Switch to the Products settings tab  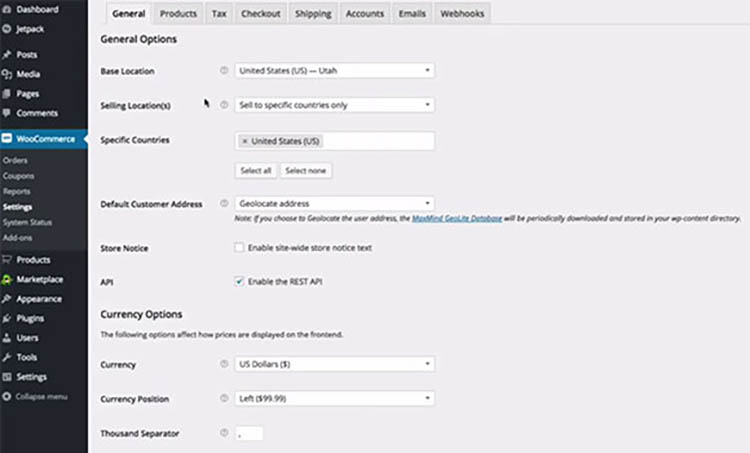[178, 13]
